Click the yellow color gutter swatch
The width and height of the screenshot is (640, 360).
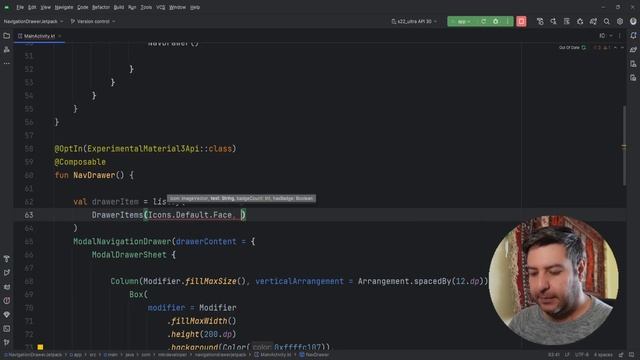[40, 347]
